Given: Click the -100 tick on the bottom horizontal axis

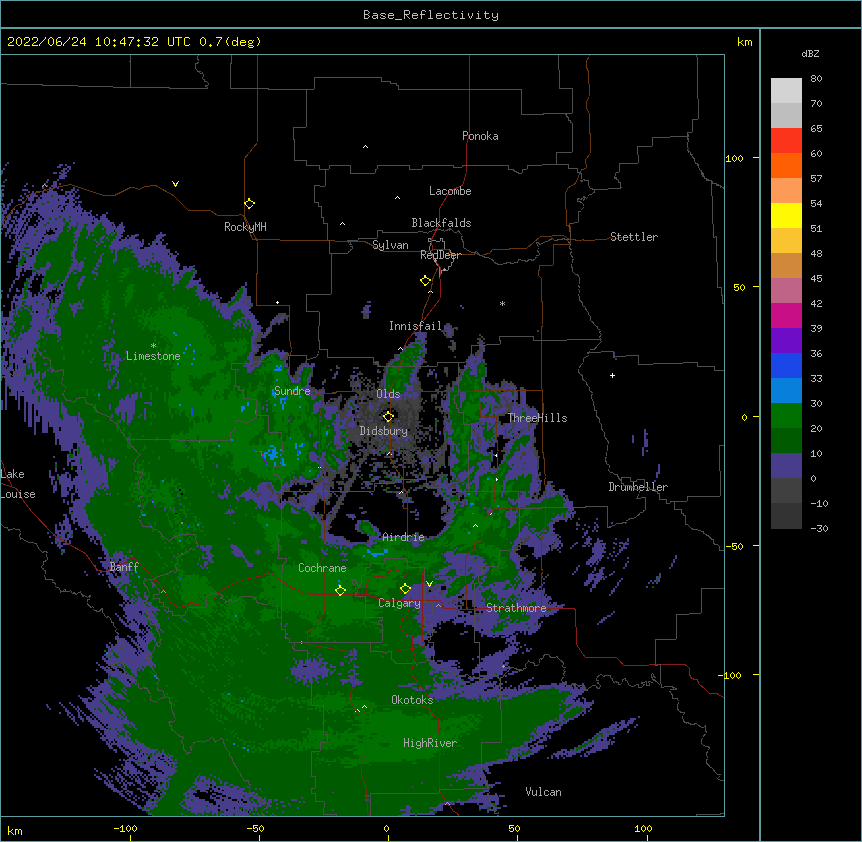Looking at the screenshot, I should pos(125,828).
